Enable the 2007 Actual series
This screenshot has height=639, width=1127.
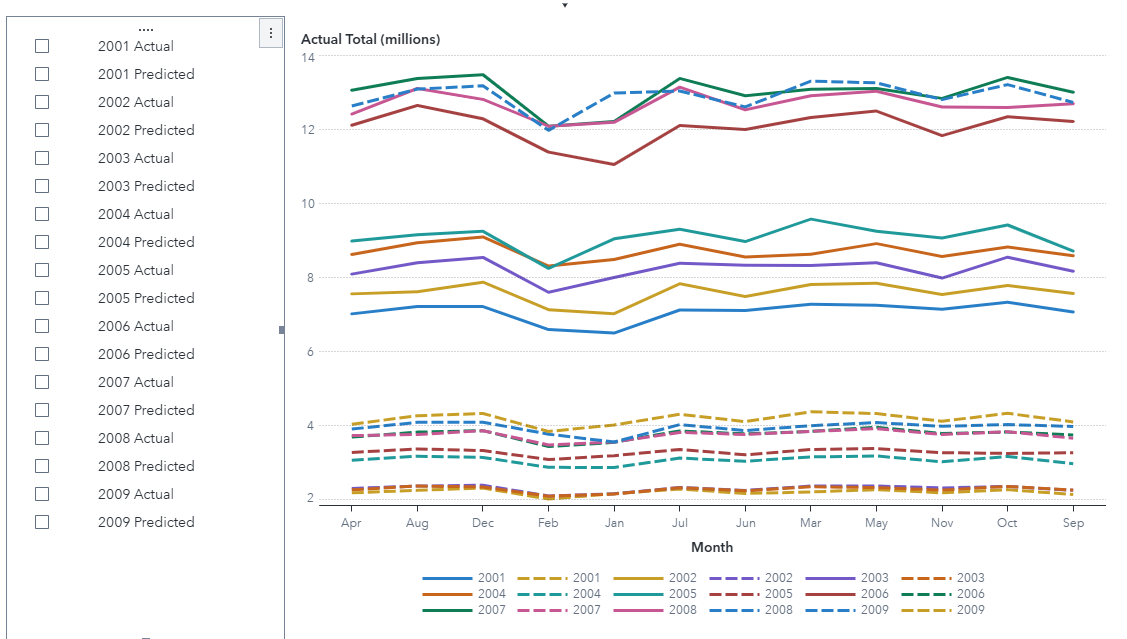coord(41,382)
